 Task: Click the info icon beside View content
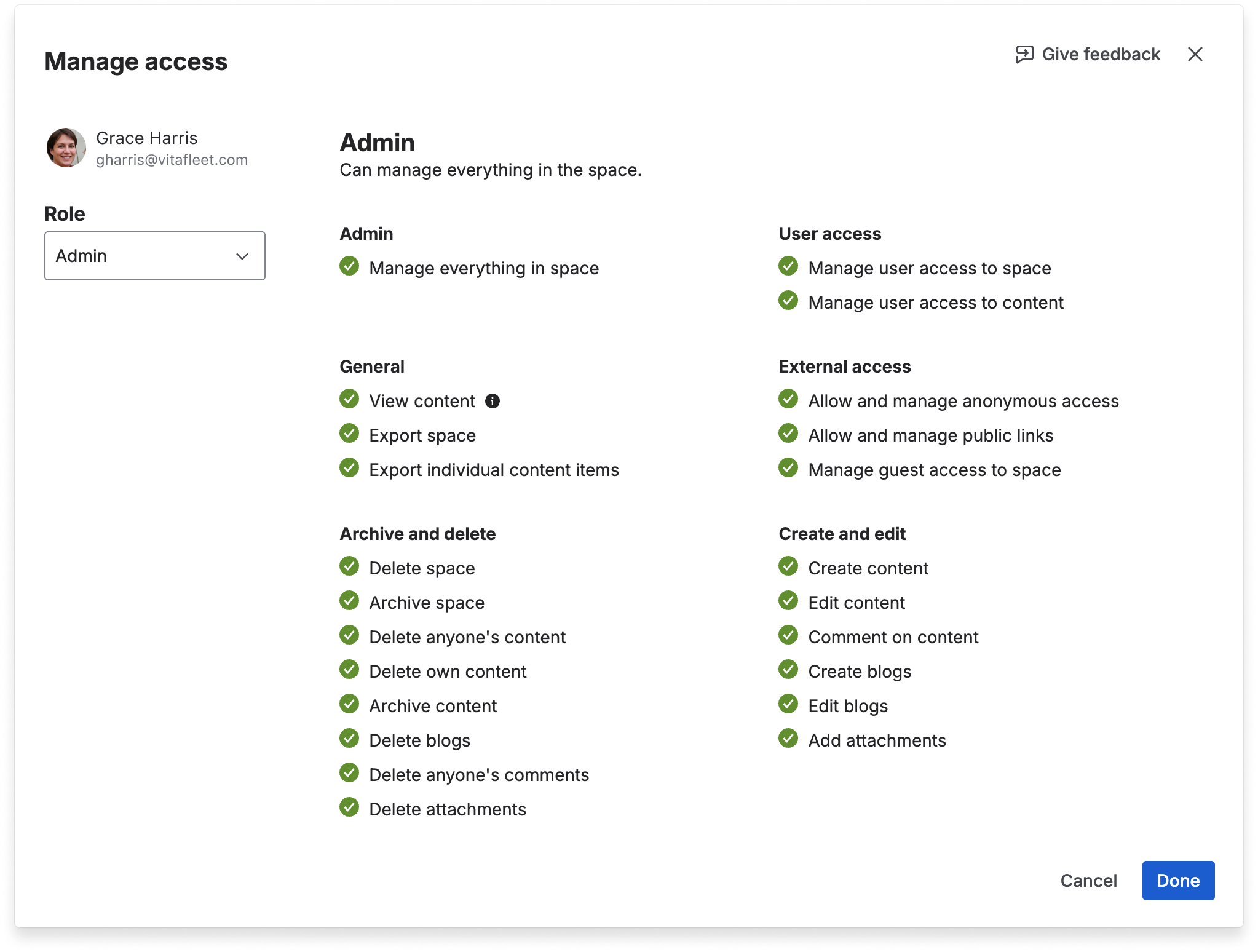tap(494, 400)
